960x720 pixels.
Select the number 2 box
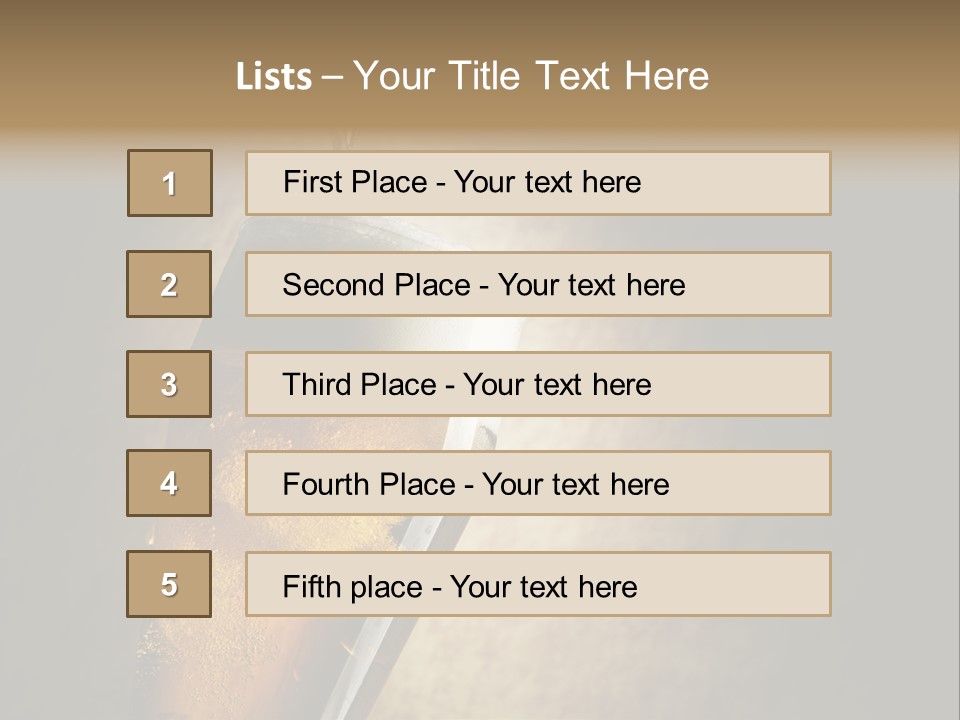click(169, 284)
